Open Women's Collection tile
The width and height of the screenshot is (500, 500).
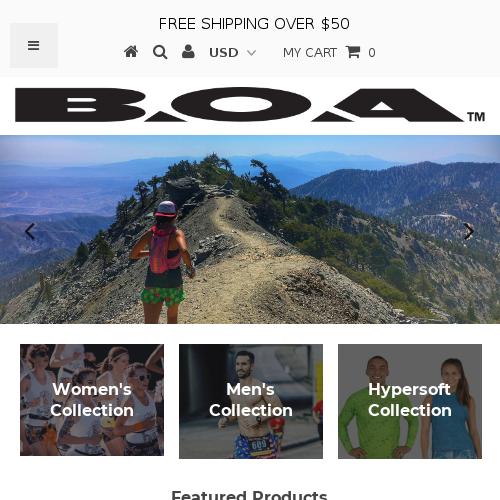(92, 400)
